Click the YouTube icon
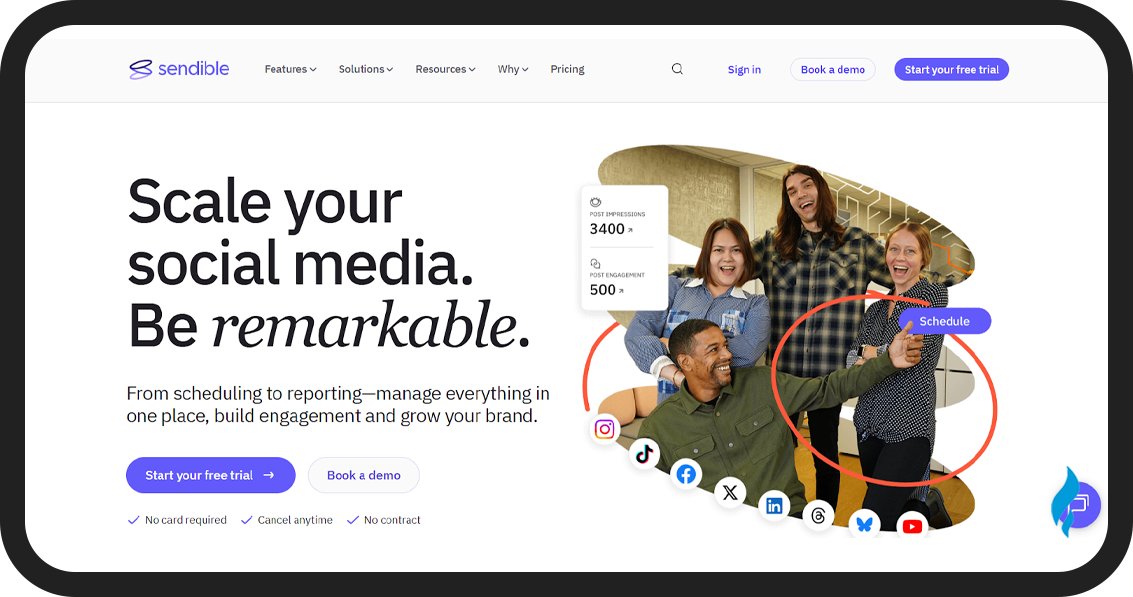Image resolution: width=1133 pixels, height=597 pixels. (x=912, y=524)
